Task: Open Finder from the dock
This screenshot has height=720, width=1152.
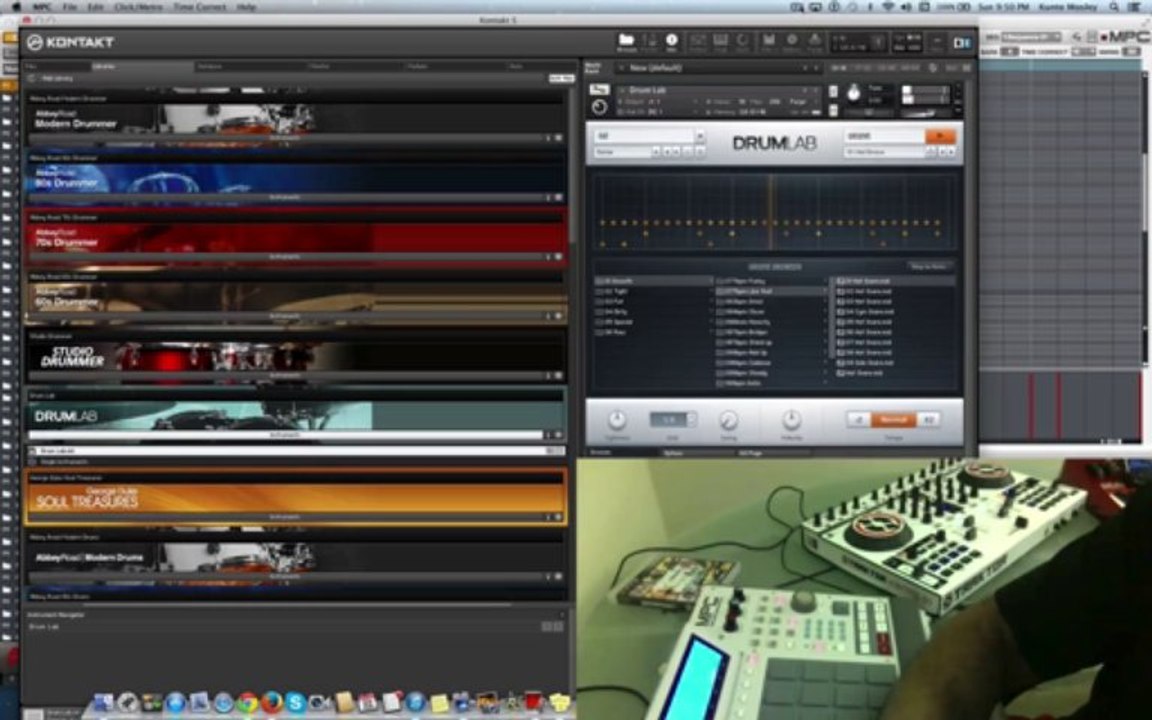Action: click(x=104, y=703)
